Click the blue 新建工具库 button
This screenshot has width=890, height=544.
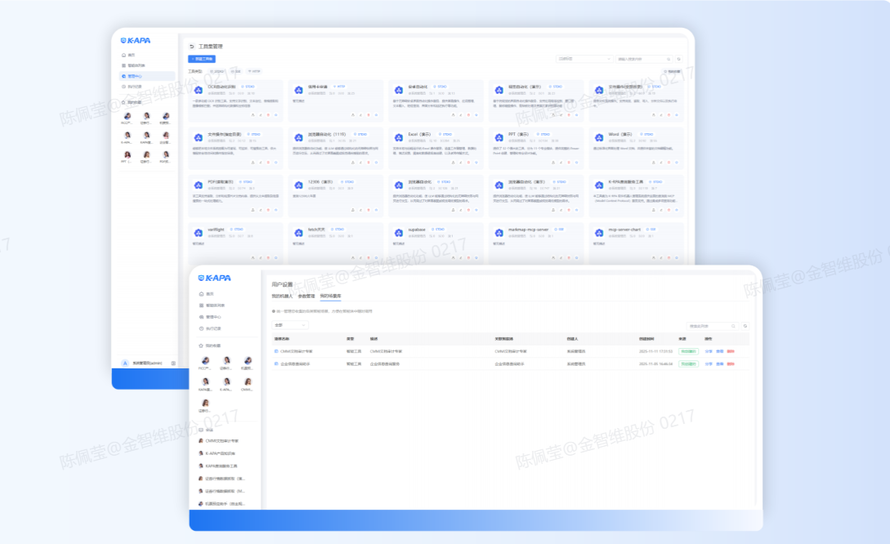point(201,59)
